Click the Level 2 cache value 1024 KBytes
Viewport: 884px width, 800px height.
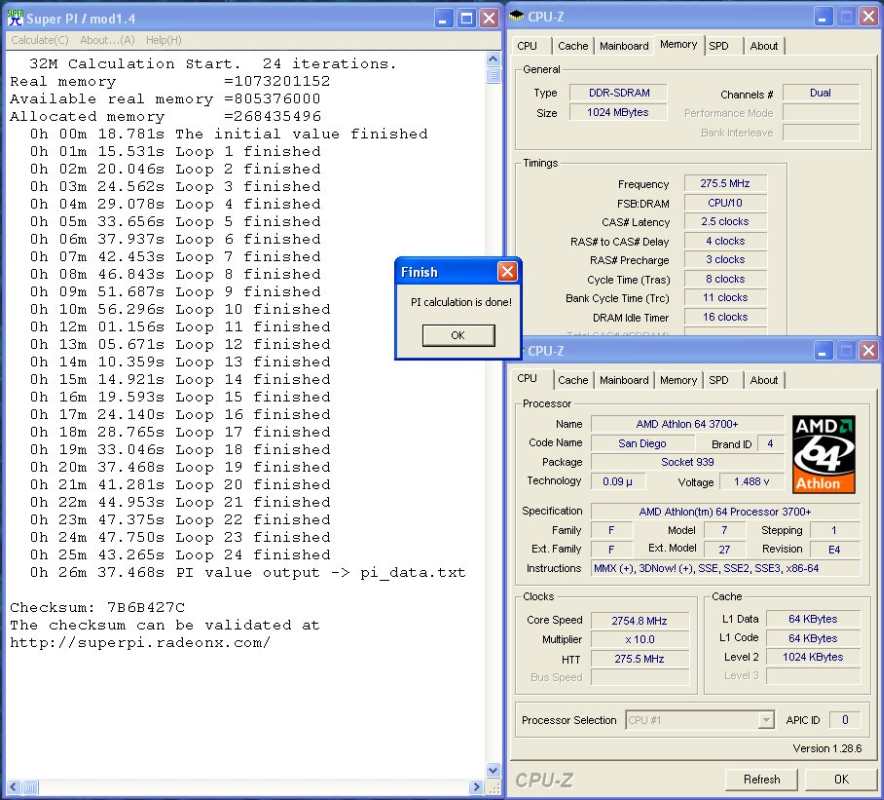point(813,657)
